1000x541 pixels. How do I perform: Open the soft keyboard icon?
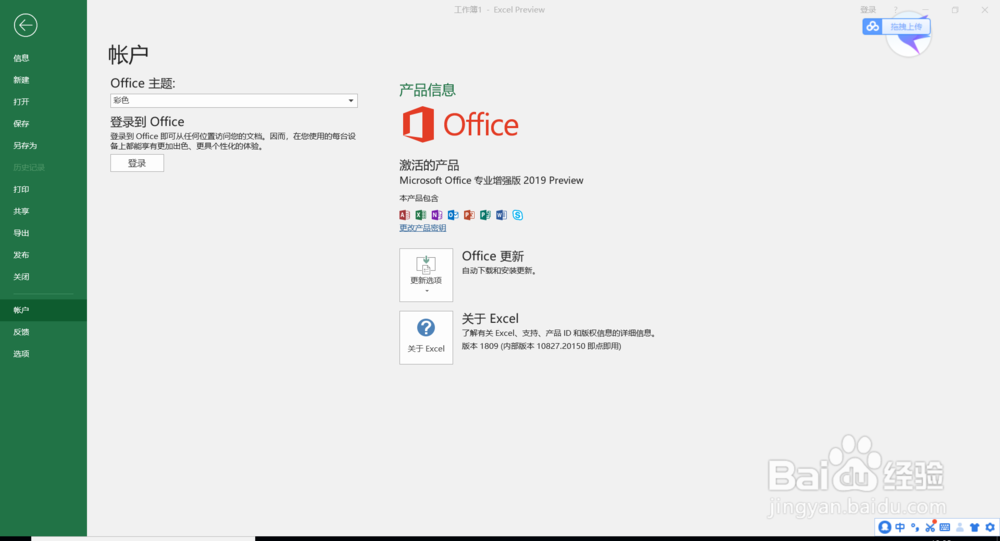(945, 527)
